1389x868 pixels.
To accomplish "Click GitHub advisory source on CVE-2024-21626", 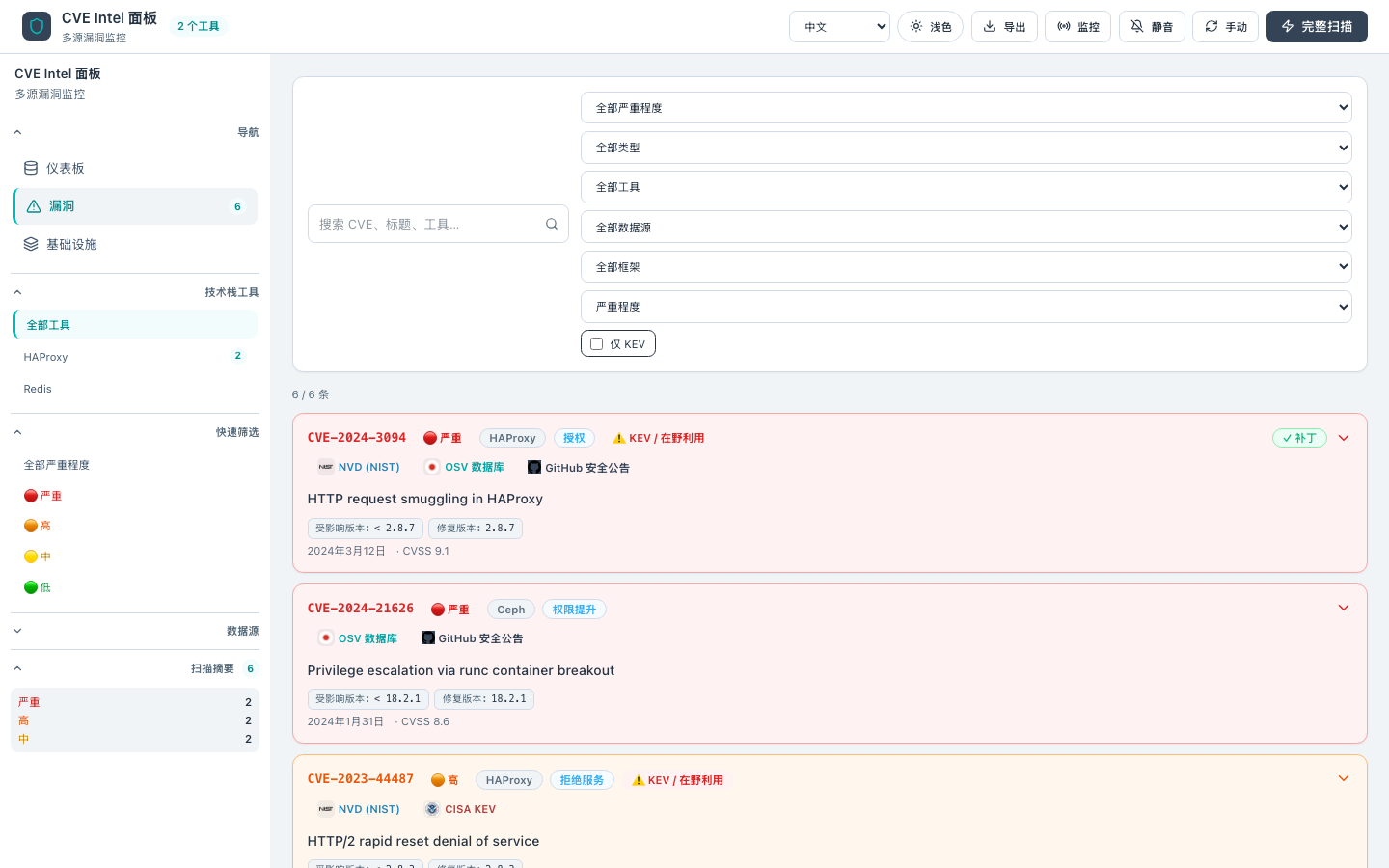I will [473, 638].
